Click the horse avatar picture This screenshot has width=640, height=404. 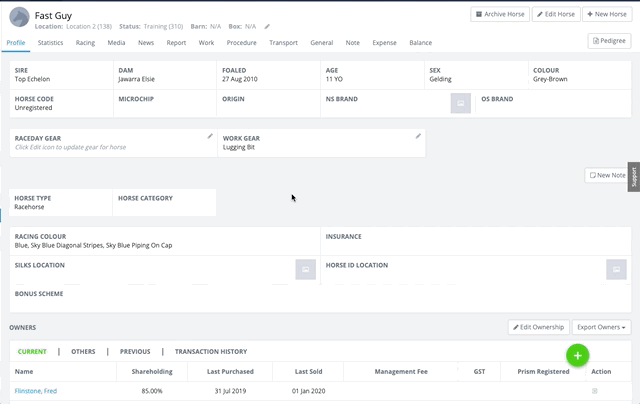(x=17, y=20)
